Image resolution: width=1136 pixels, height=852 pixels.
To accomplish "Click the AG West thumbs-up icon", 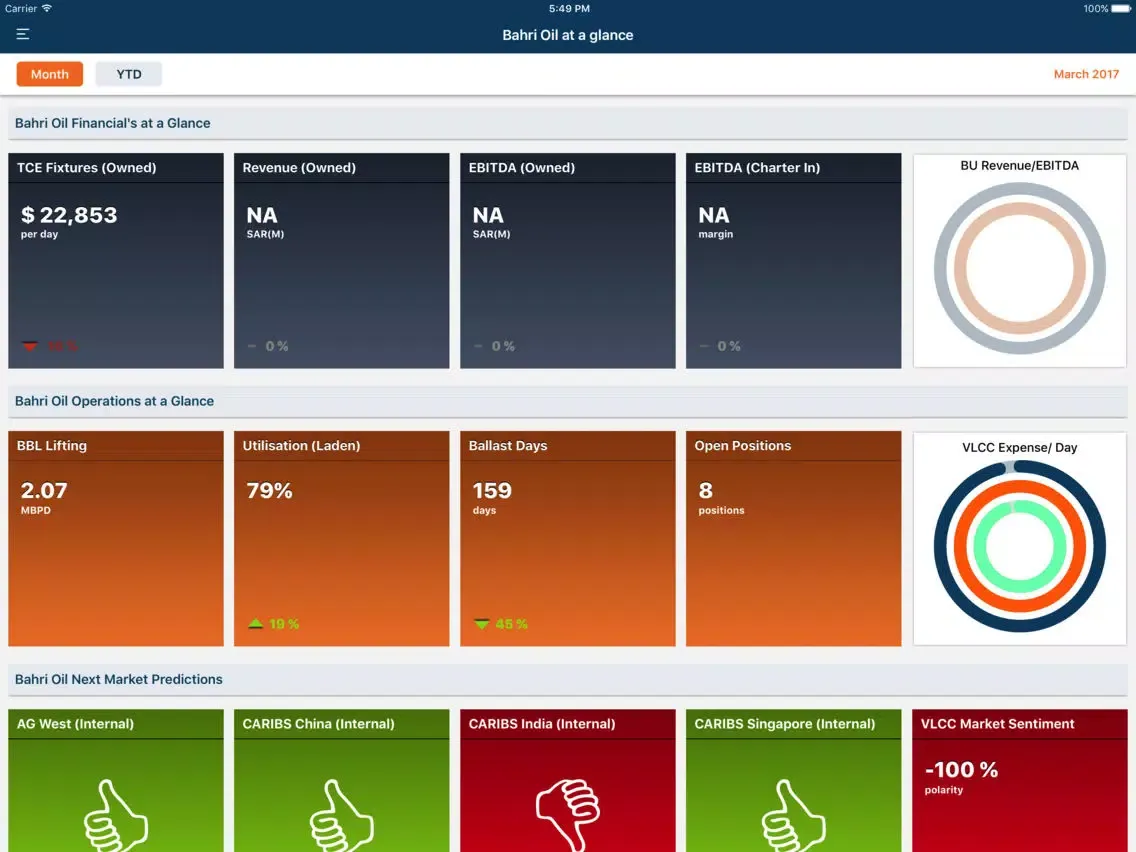I will point(116,816).
